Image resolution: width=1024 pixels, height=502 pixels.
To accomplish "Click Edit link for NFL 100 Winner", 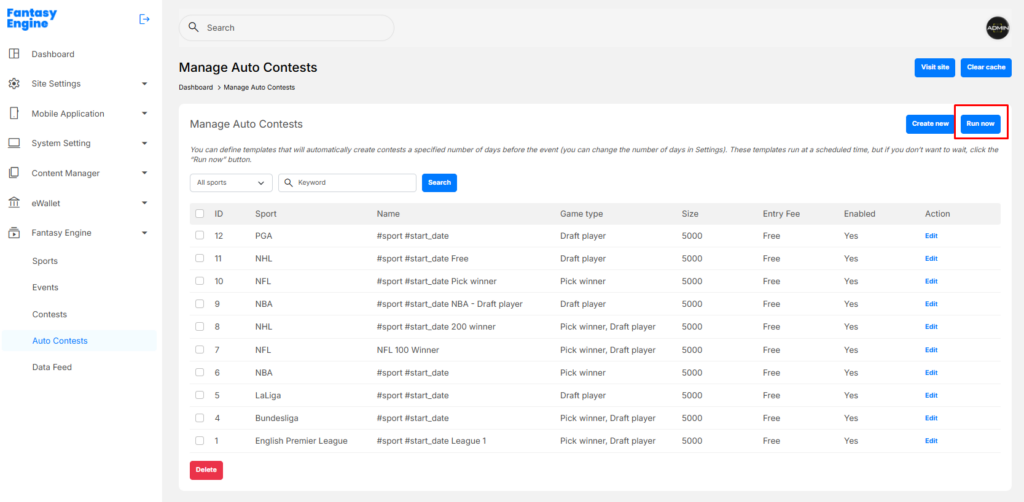I will point(931,350).
